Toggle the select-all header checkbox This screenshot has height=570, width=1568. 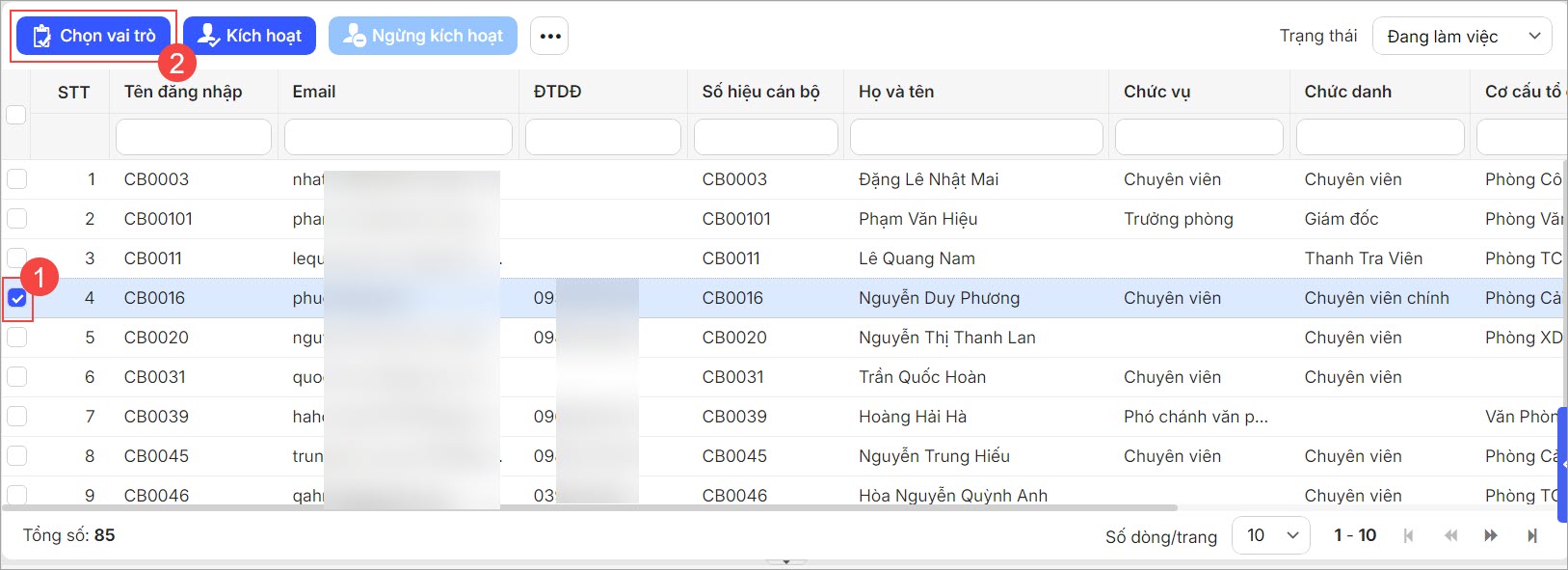(x=16, y=115)
